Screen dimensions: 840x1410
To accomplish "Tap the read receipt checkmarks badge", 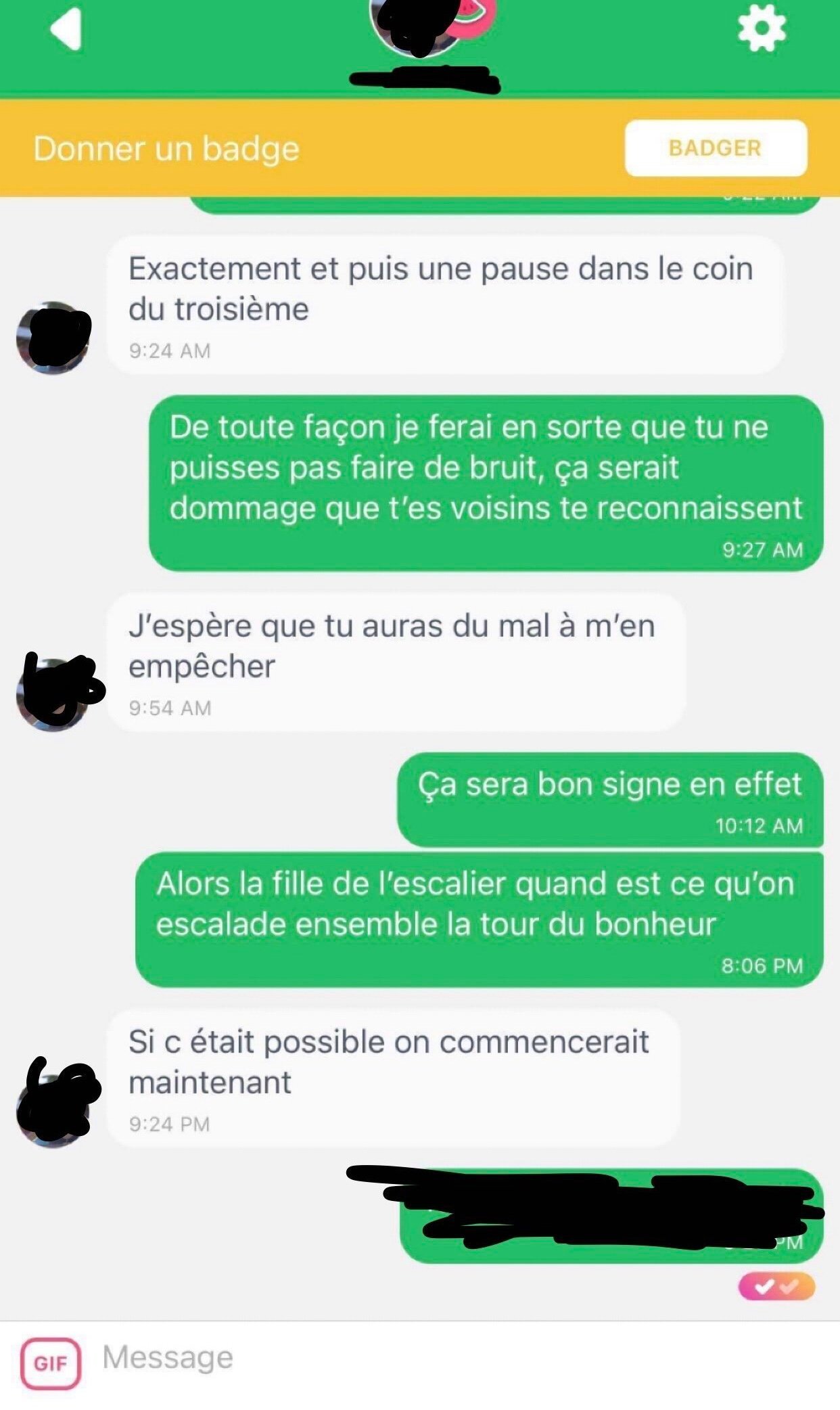I will tap(776, 1286).
